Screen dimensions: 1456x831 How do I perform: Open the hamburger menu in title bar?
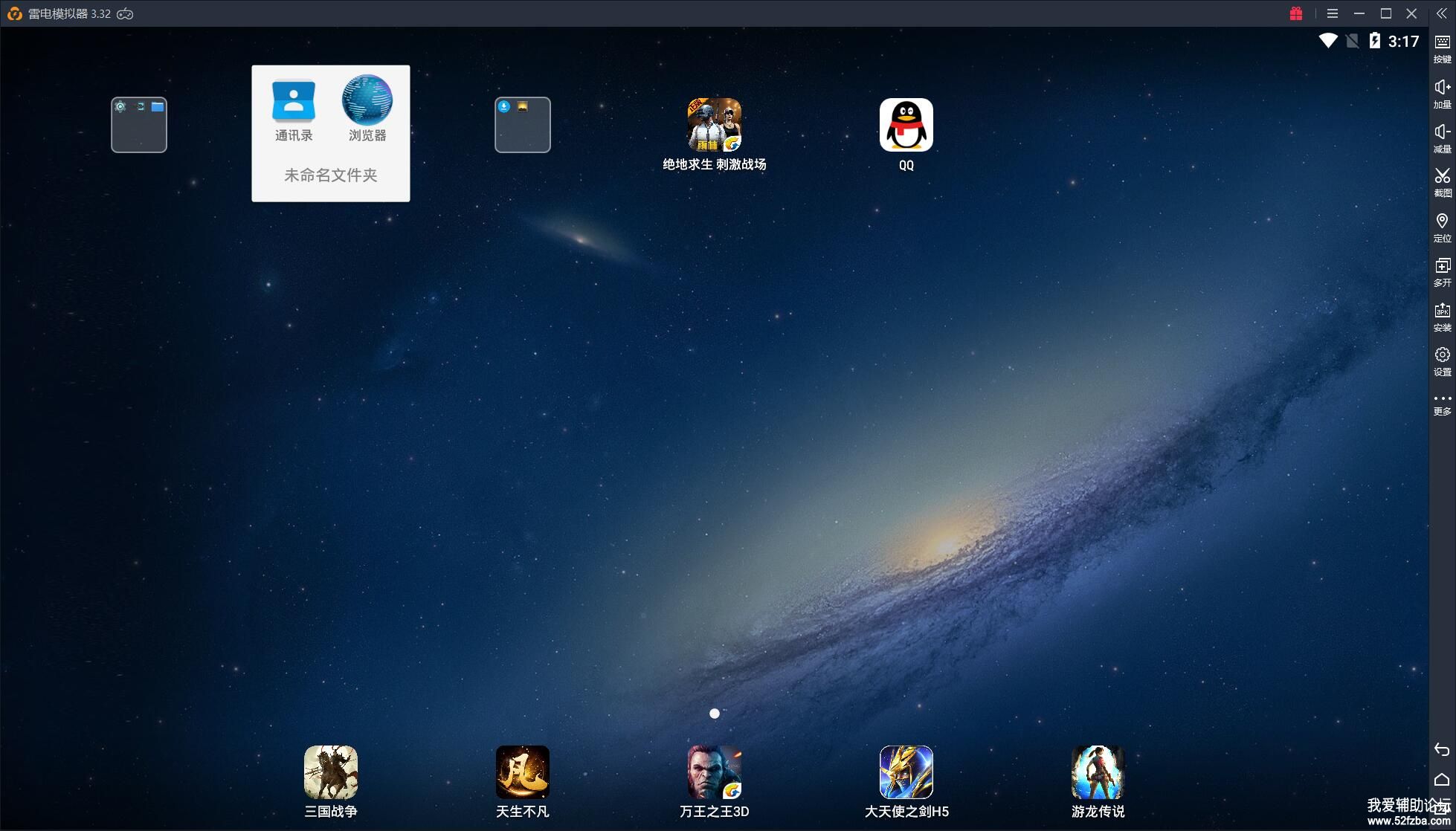click(x=1333, y=13)
